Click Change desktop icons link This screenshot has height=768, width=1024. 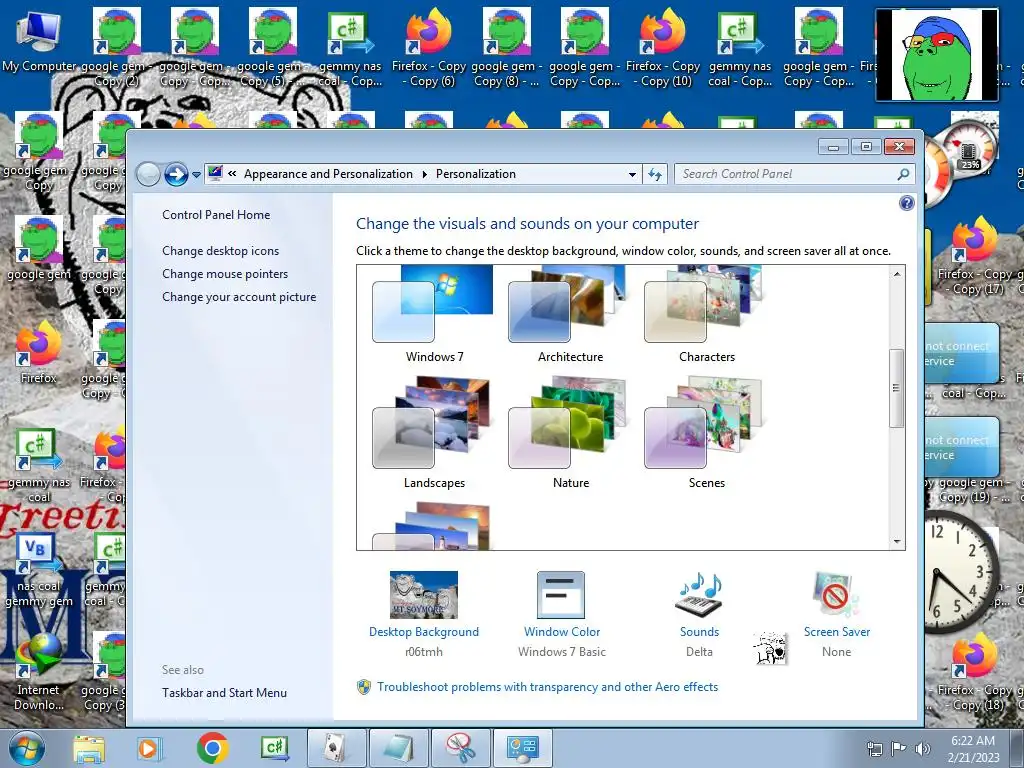(x=221, y=251)
